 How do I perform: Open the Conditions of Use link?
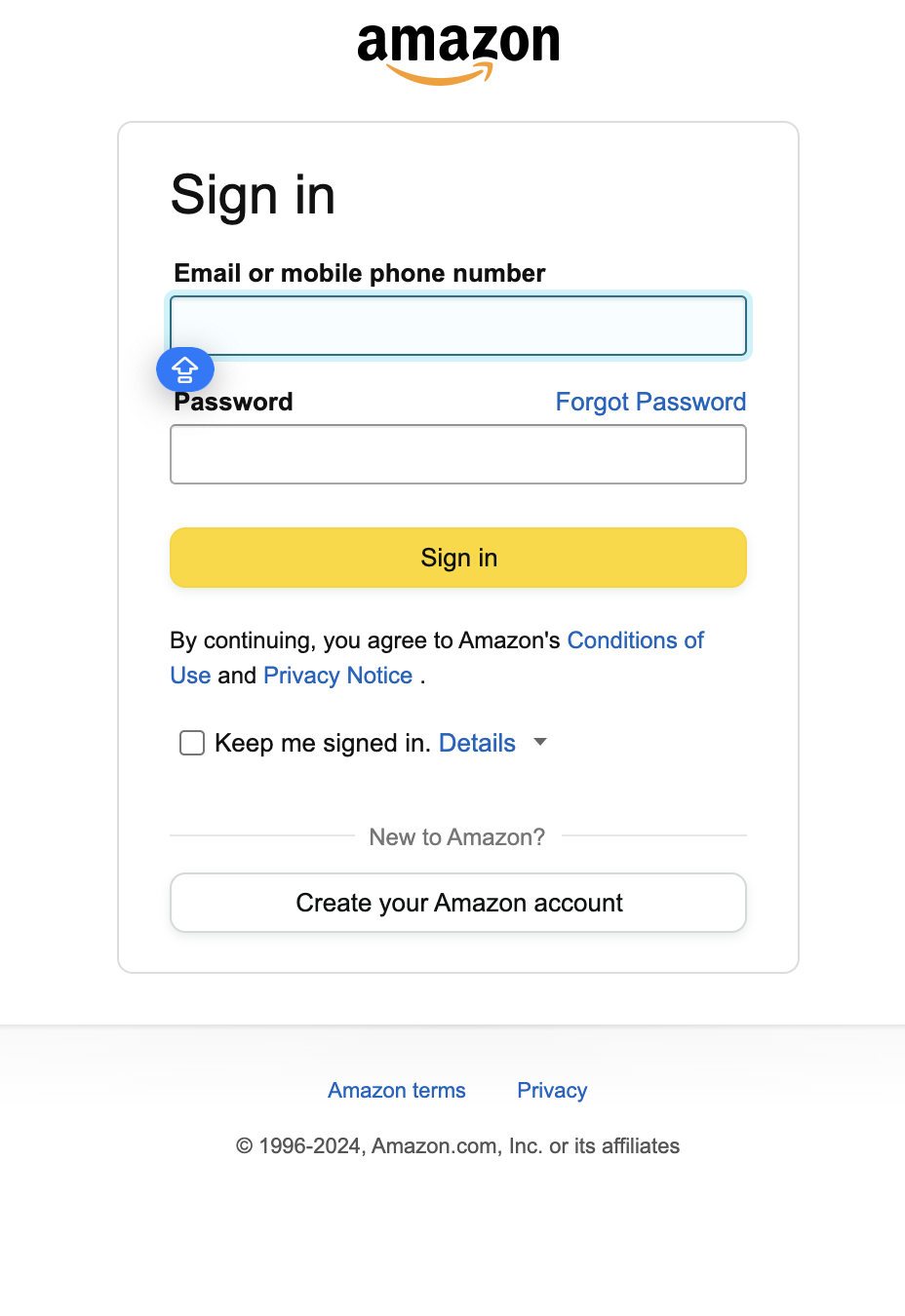pos(635,640)
